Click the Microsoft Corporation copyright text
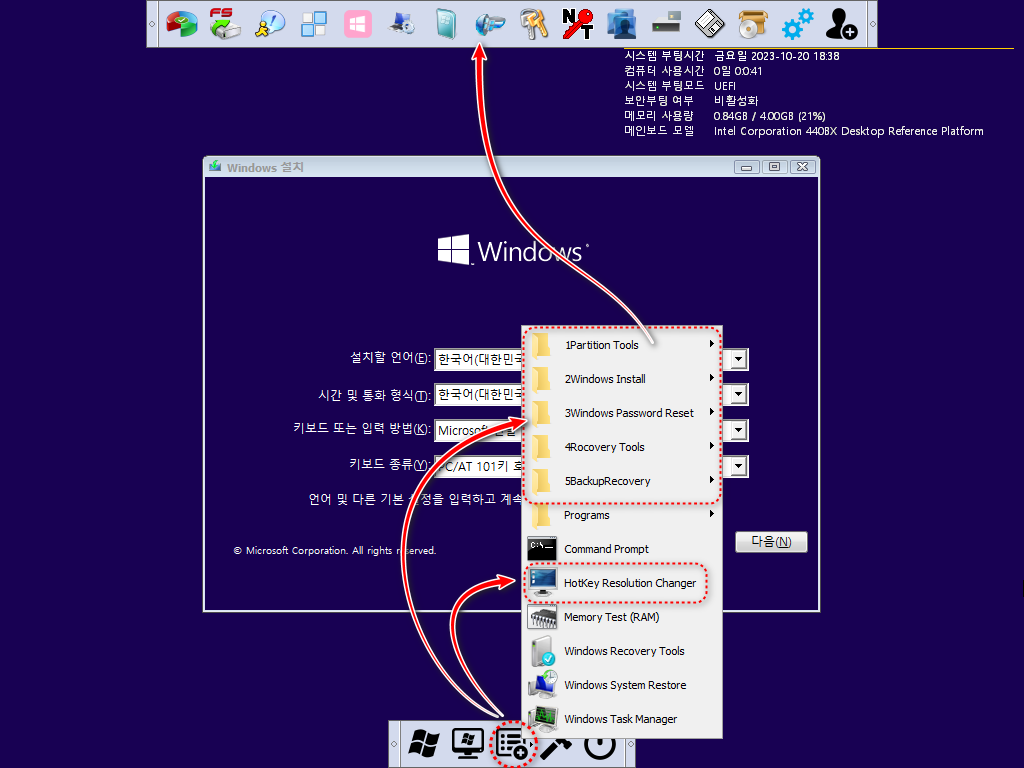Viewport: 1024px width, 768px height. 334,551
